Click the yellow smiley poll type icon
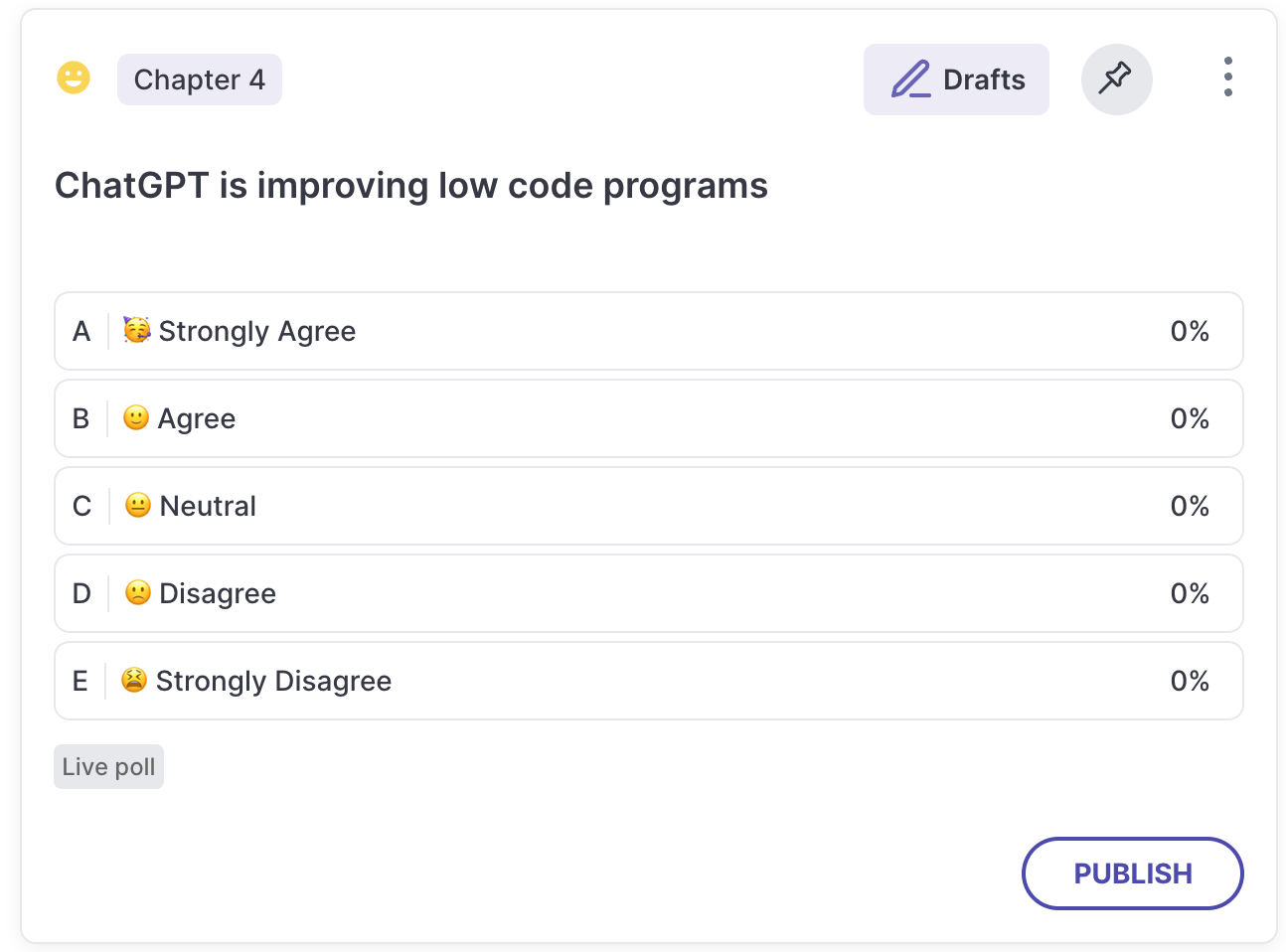1286x952 pixels. pos(74,78)
